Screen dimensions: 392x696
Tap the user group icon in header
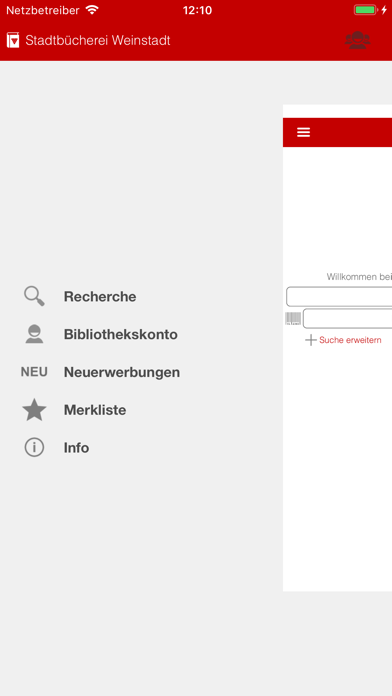coord(357,40)
